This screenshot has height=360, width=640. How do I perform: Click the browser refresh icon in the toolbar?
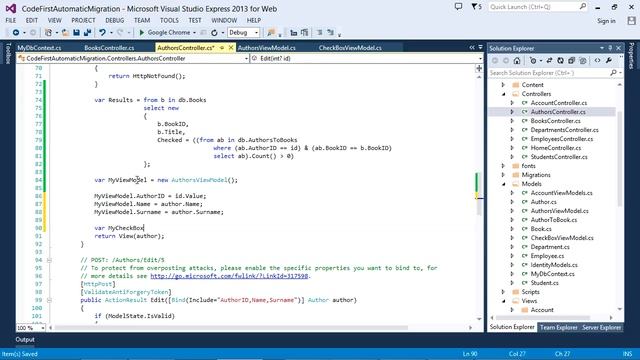(214, 32)
